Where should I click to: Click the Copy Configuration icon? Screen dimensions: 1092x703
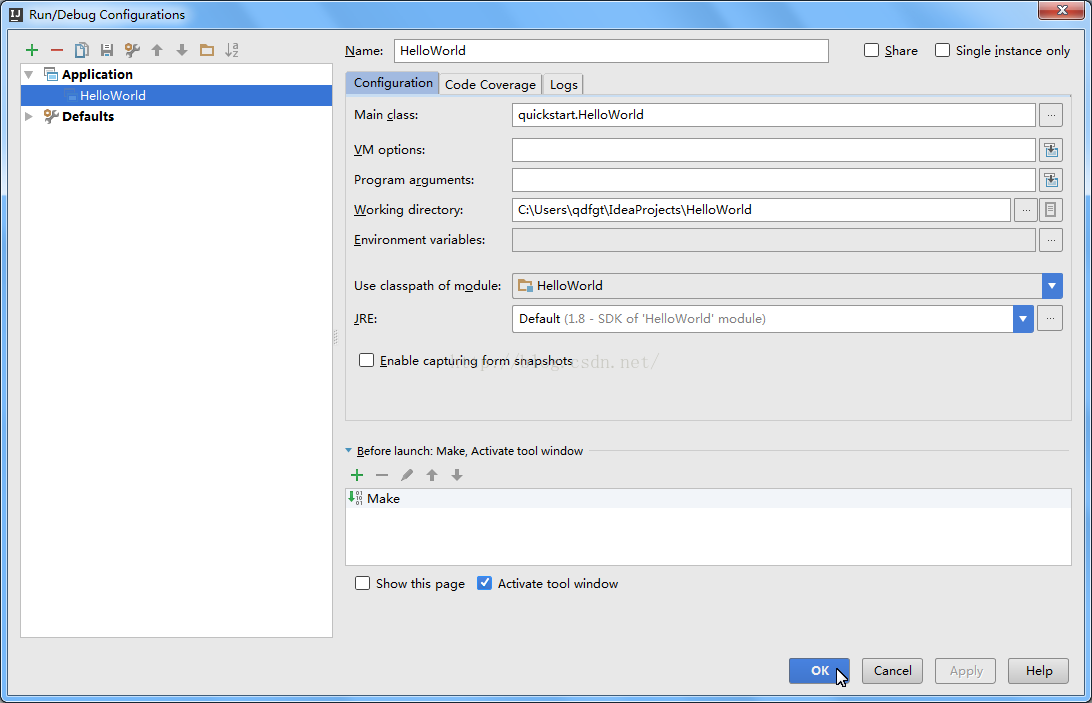point(82,50)
